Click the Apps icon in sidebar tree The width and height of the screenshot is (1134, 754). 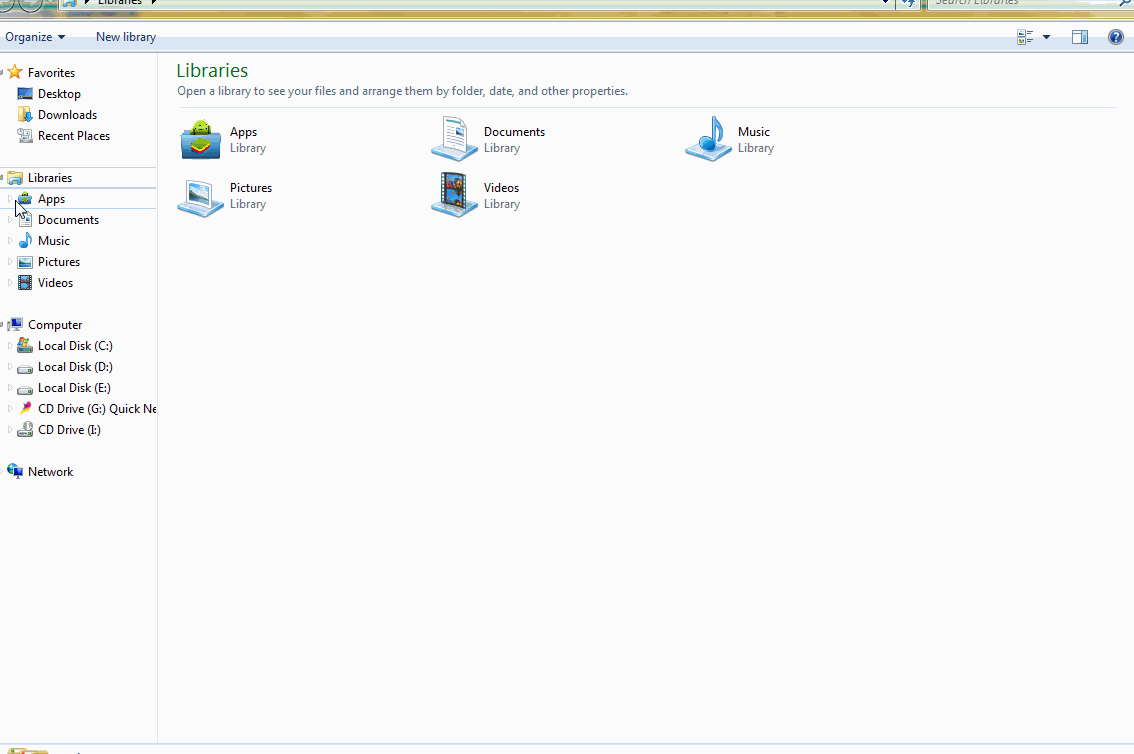[25, 198]
